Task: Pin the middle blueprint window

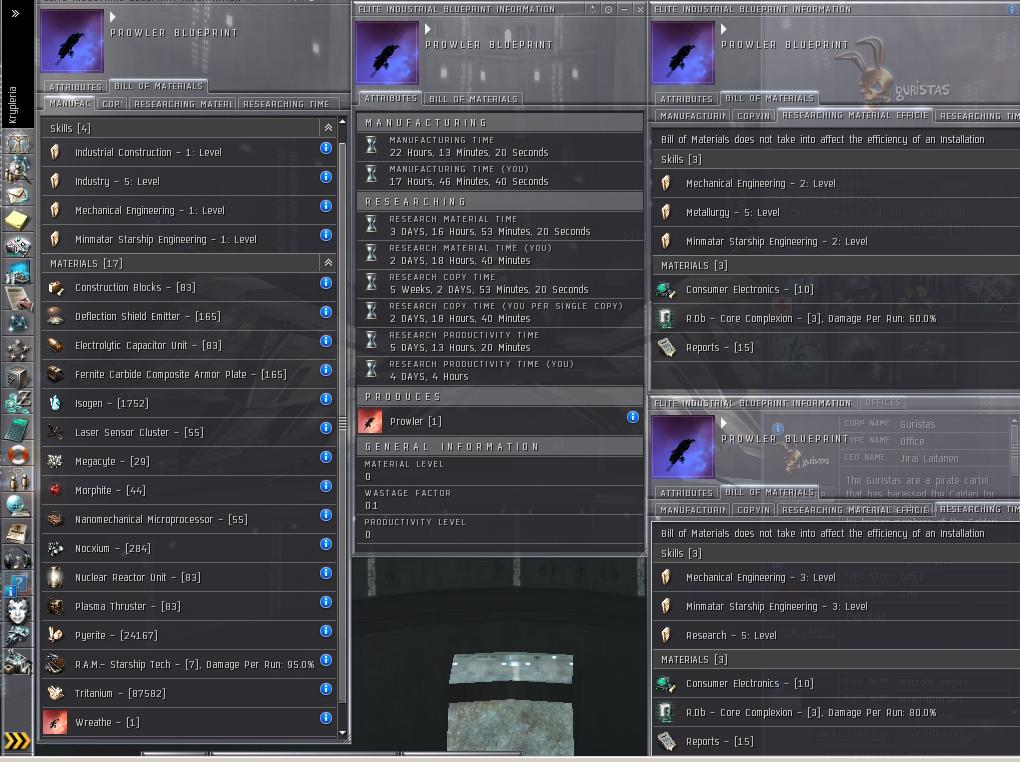Action: point(608,9)
